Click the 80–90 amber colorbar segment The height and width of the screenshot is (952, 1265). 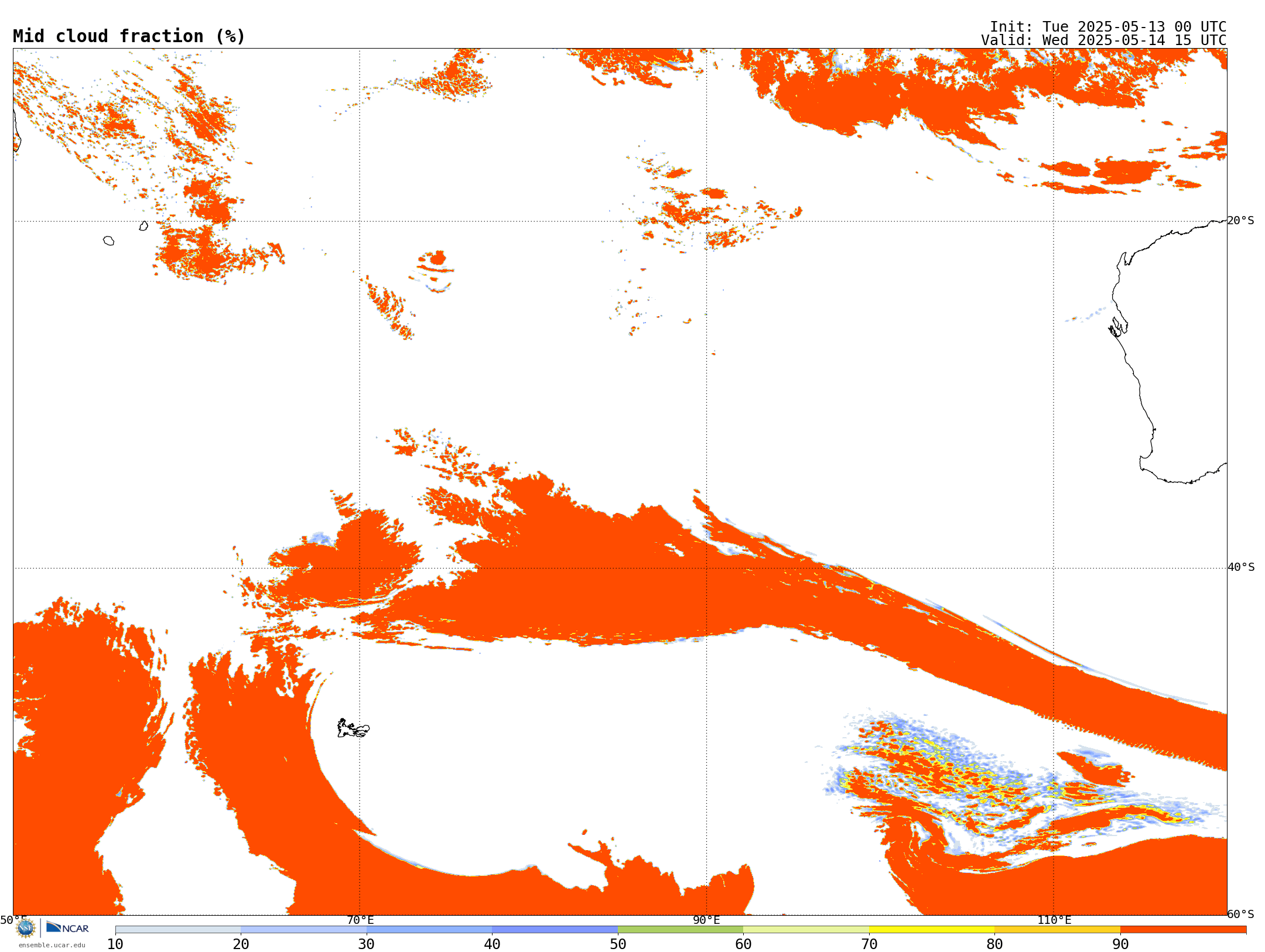point(1057,930)
